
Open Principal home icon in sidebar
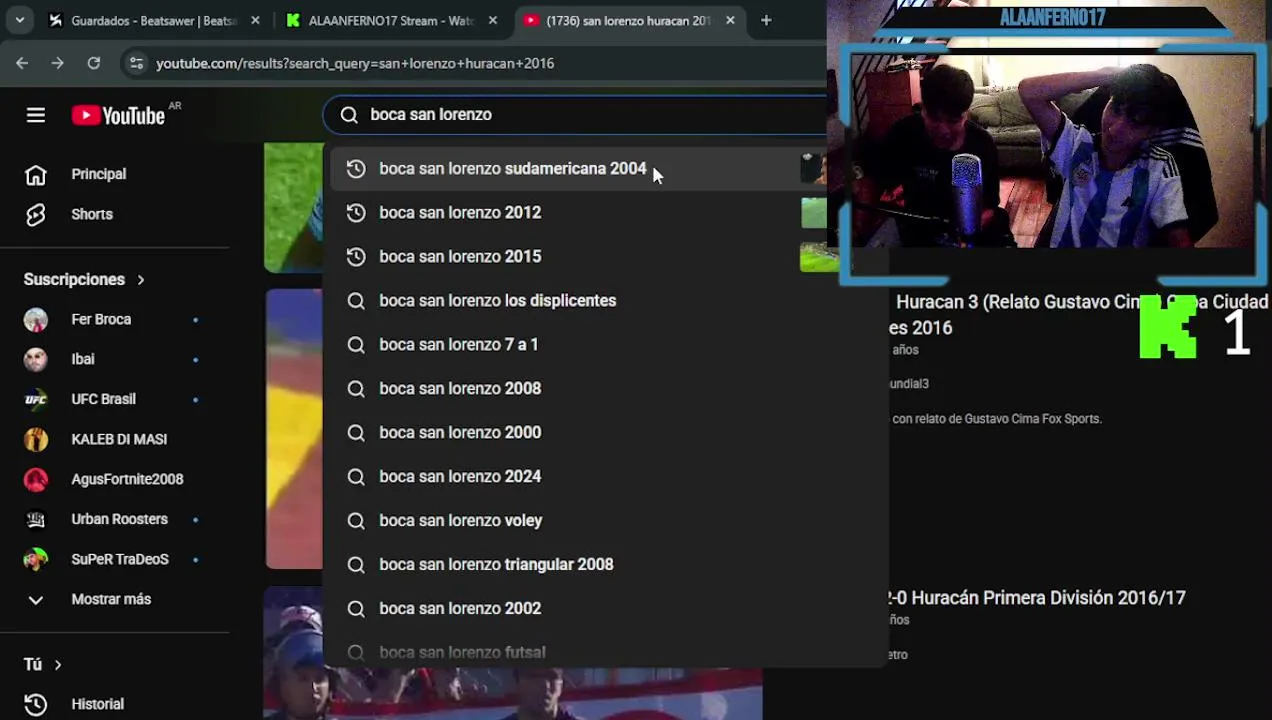pos(36,175)
